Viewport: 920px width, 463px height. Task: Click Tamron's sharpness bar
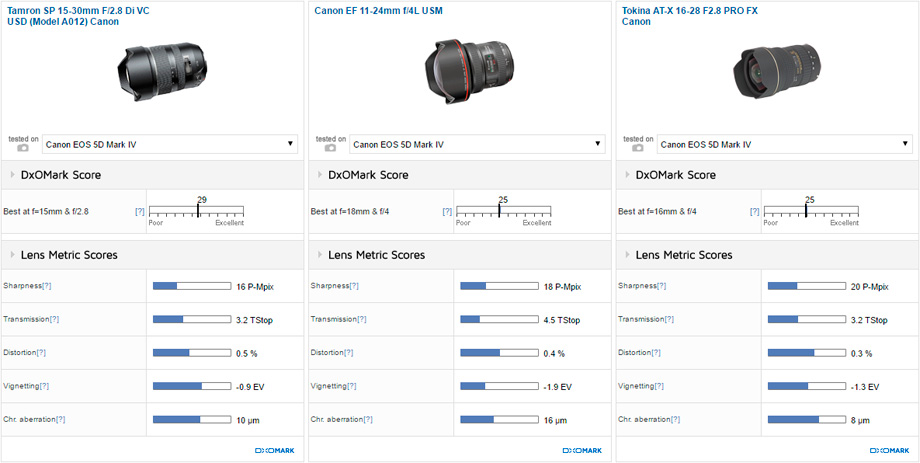pyautogui.click(x=192, y=286)
